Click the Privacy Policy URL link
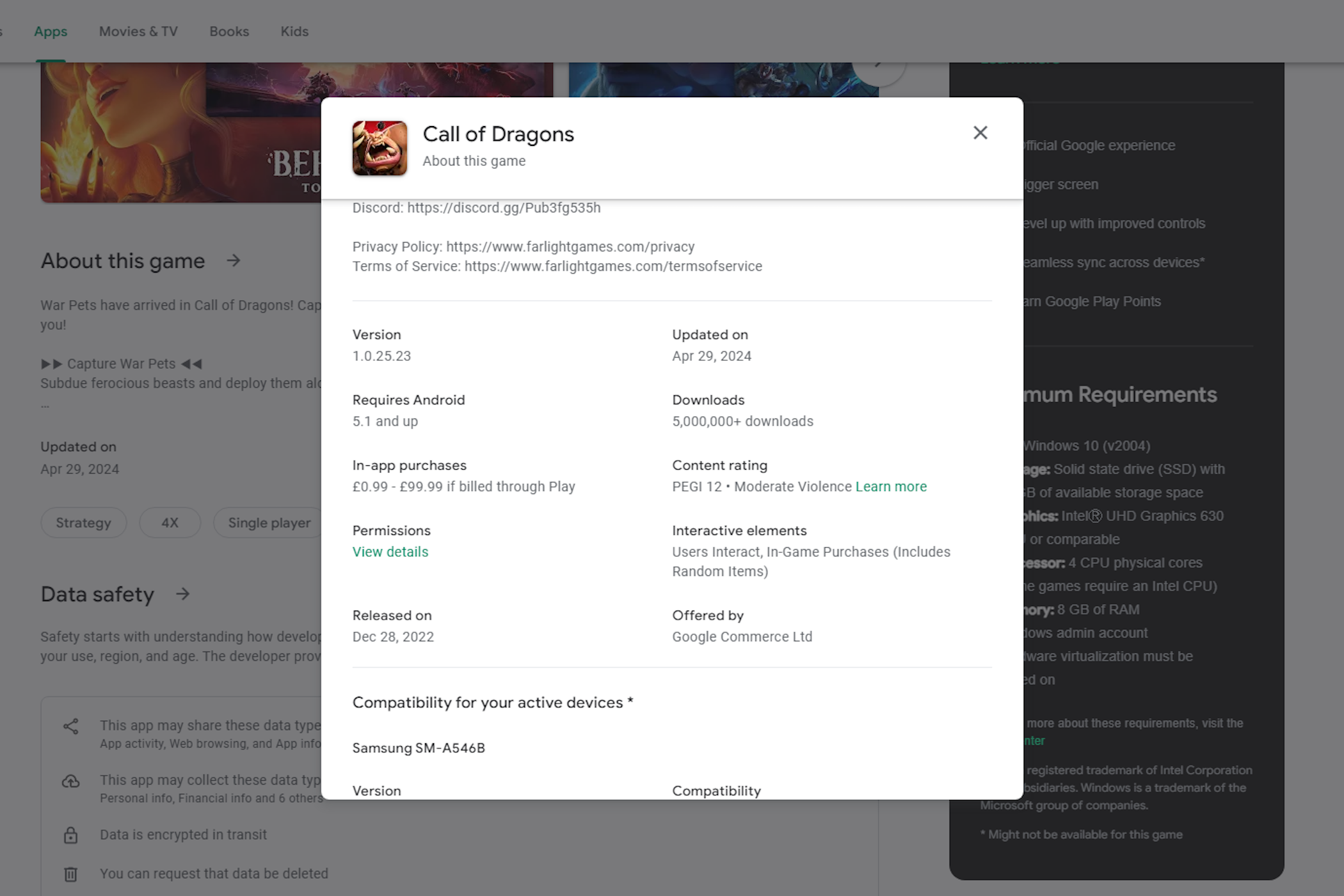This screenshot has width=1344, height=896. click(570, 246)
